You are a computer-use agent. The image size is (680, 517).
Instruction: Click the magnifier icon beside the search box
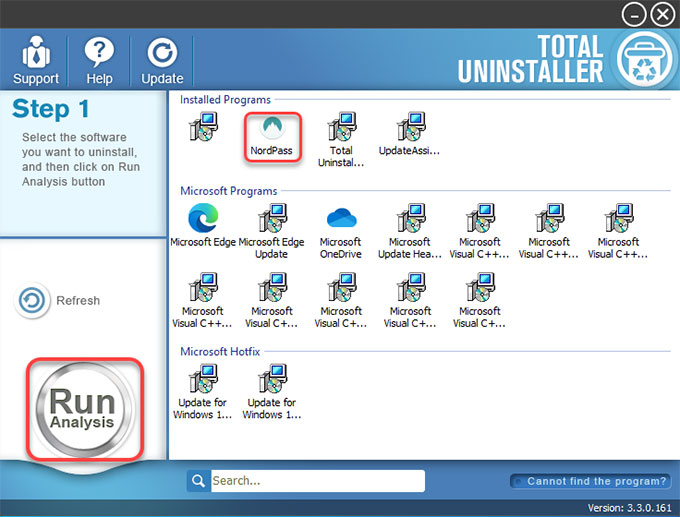tap(199, 481)
